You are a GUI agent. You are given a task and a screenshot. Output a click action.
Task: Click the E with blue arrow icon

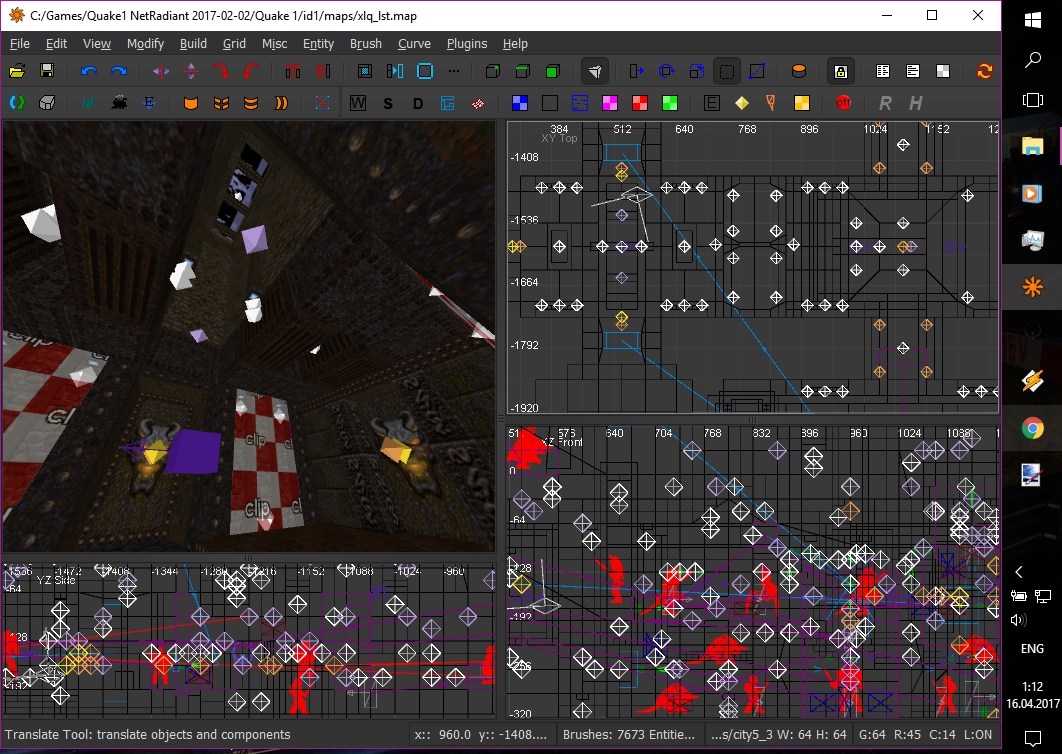tap(149, 103)
